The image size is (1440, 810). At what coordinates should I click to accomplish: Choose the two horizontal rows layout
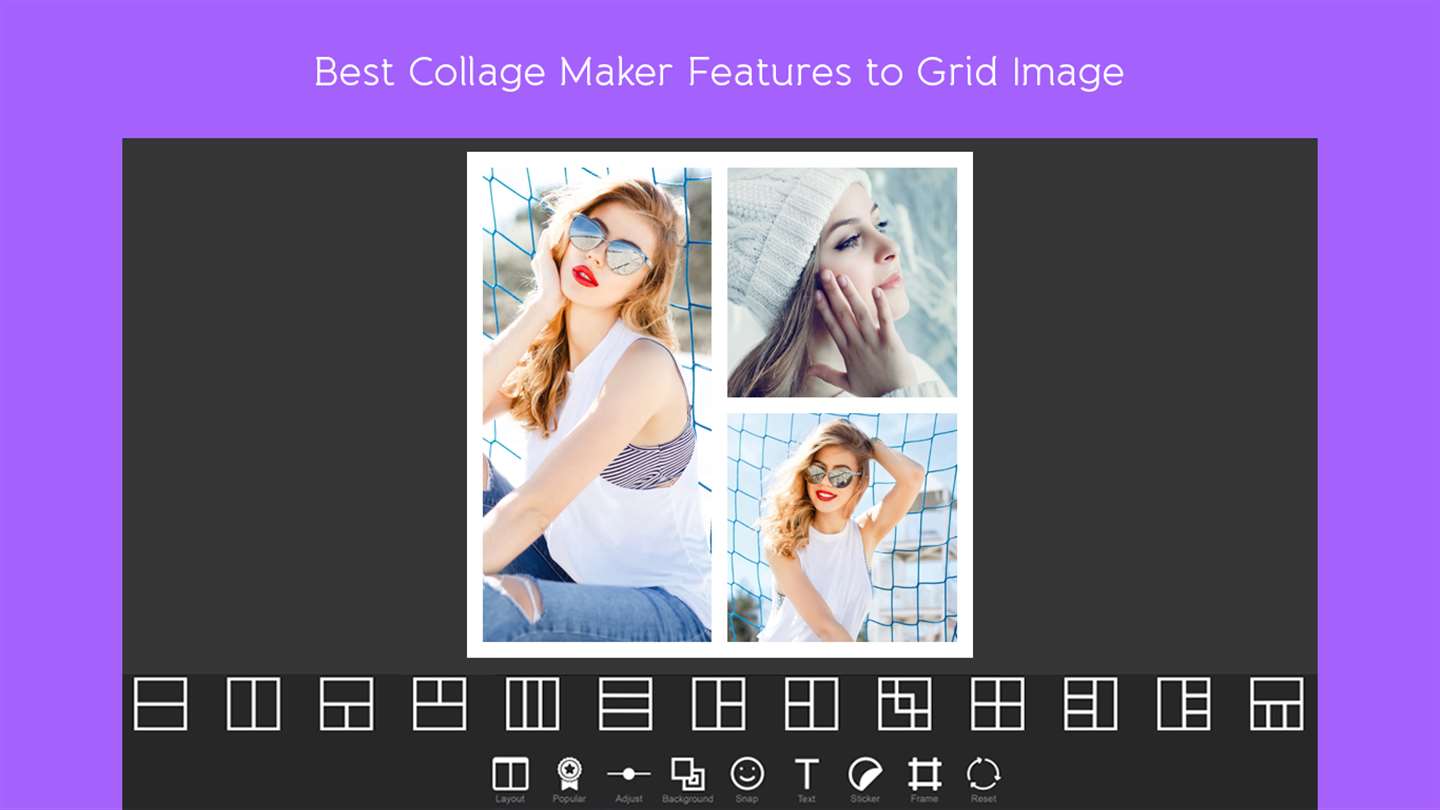[x=160, y=704]
